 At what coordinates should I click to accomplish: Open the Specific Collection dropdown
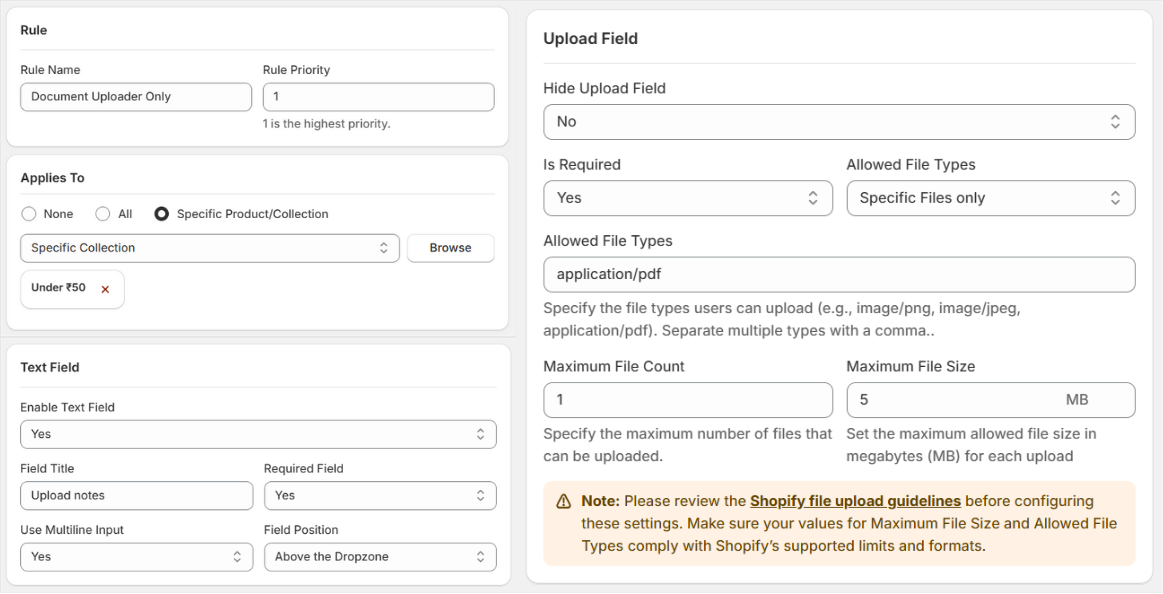(209, 248)
